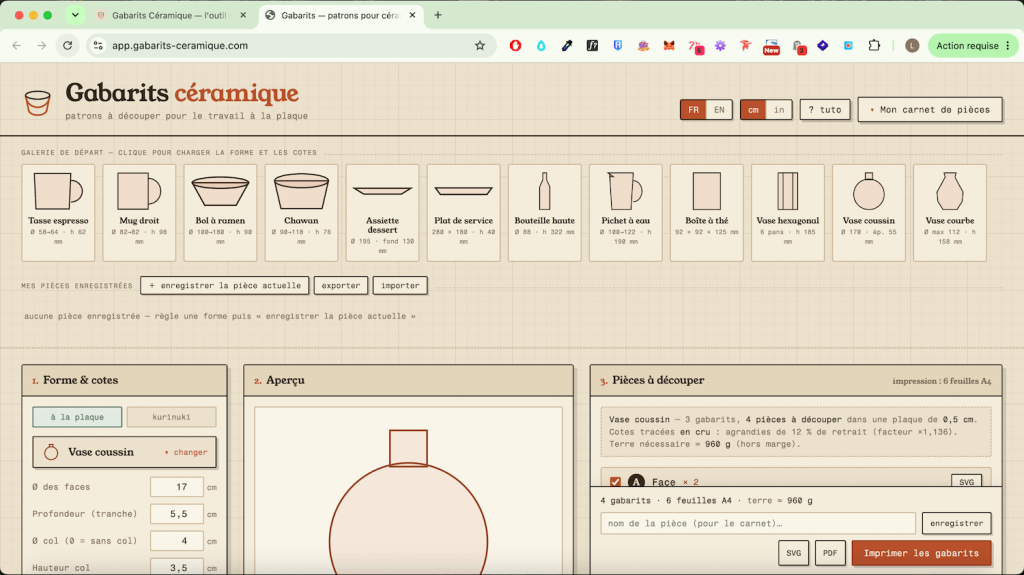Click the vase preview drawing

tap(408, 502)
